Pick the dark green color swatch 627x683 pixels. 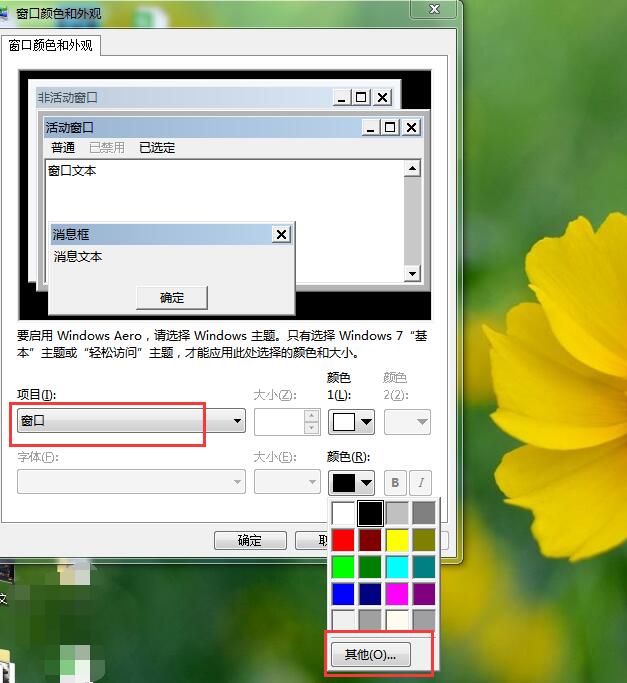point(370,567)
